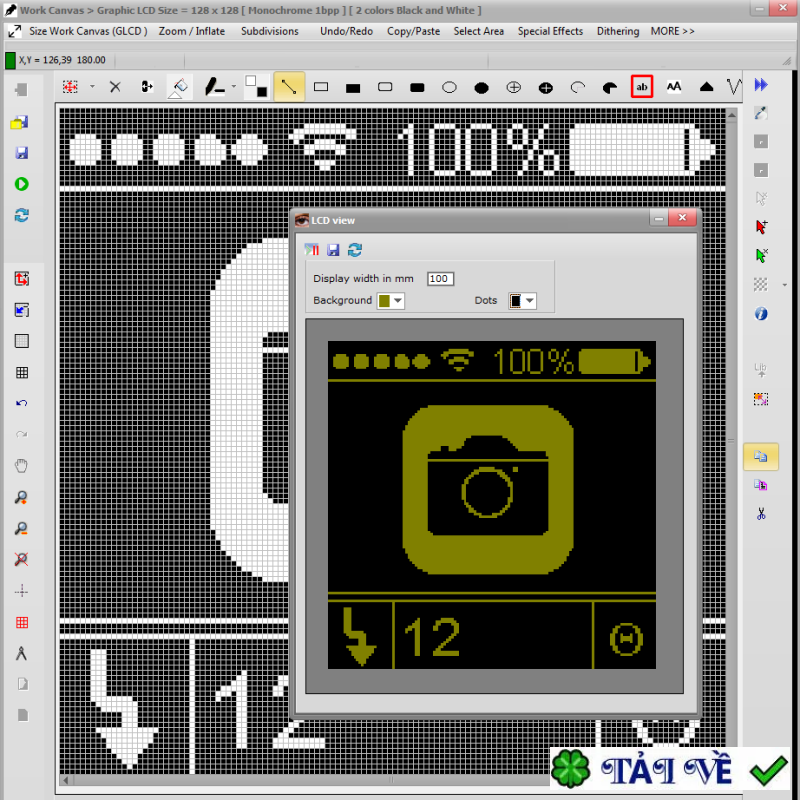Open the Background color dropdown

(x=399, y=300)
